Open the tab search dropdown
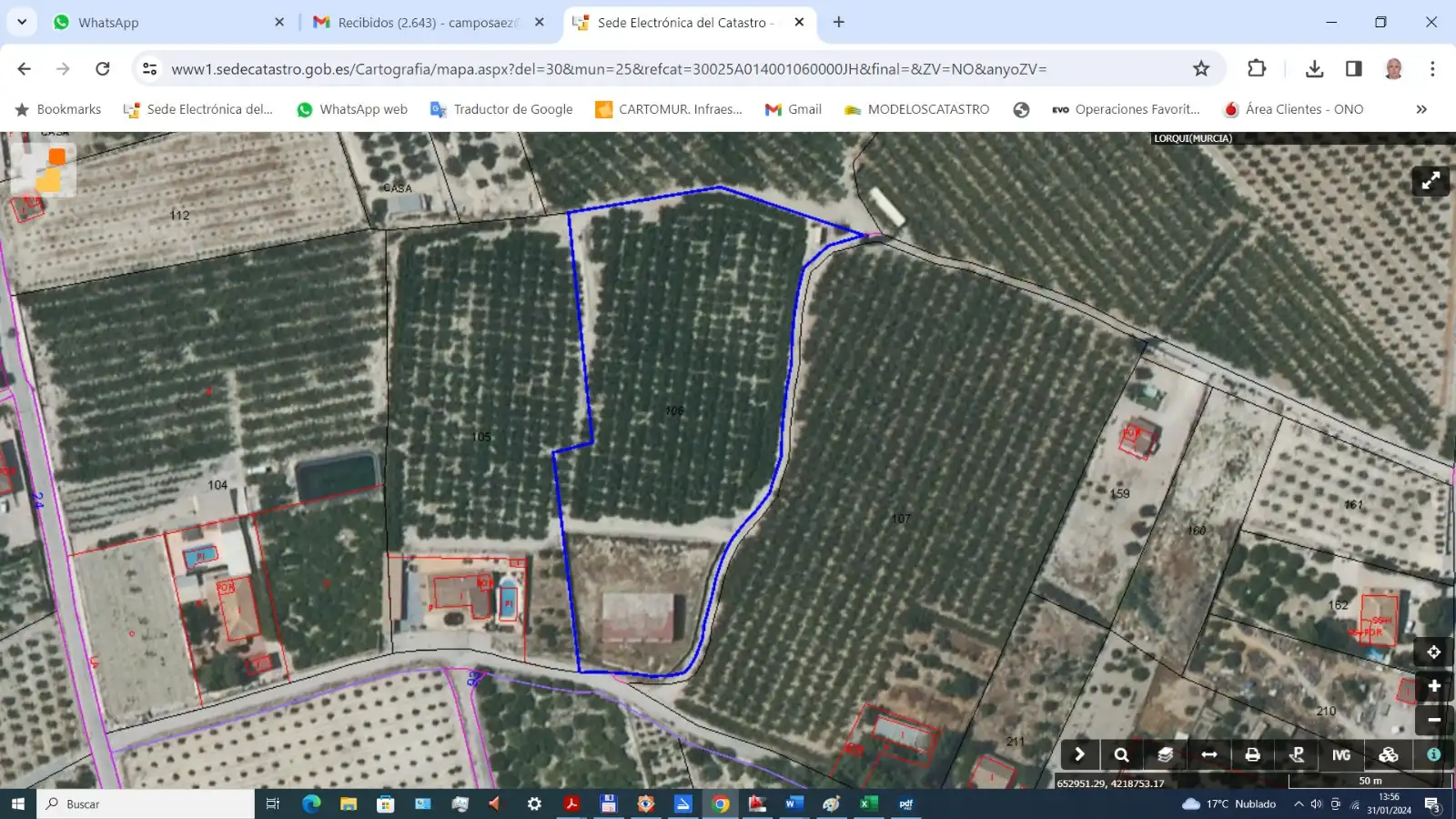 [x=22, y=22]
